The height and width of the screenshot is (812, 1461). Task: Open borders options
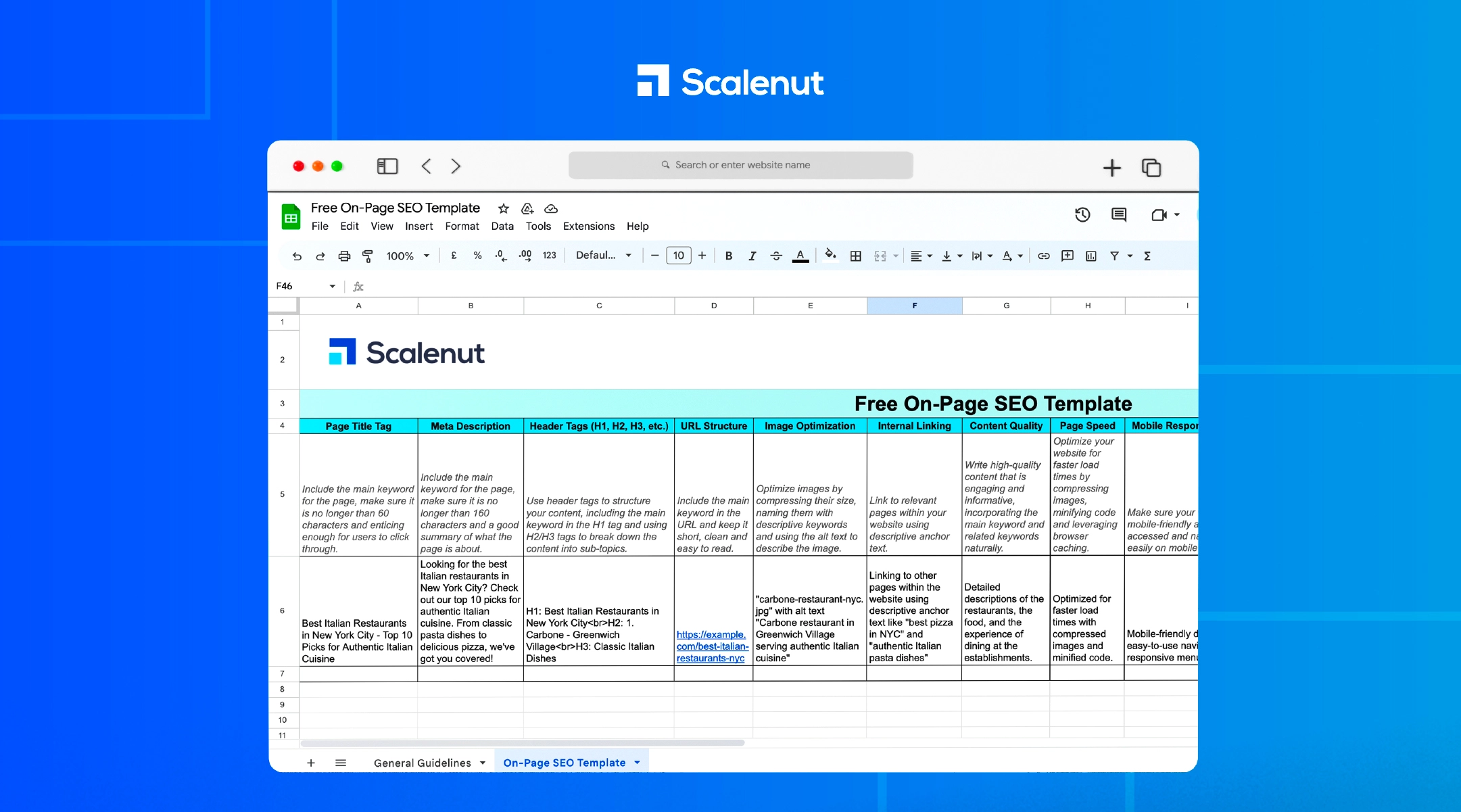855,256
